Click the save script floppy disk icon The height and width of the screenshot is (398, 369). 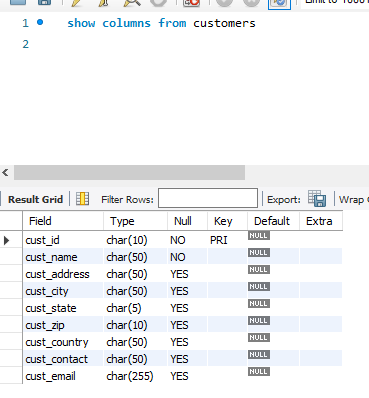coord(44,2)
